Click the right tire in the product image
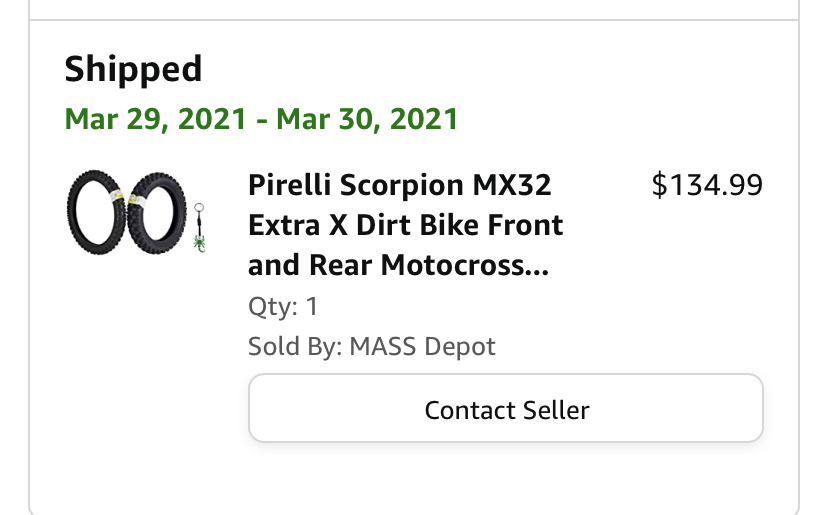The width and height of the screenshot is (828, 515). [x=157, y=213]
